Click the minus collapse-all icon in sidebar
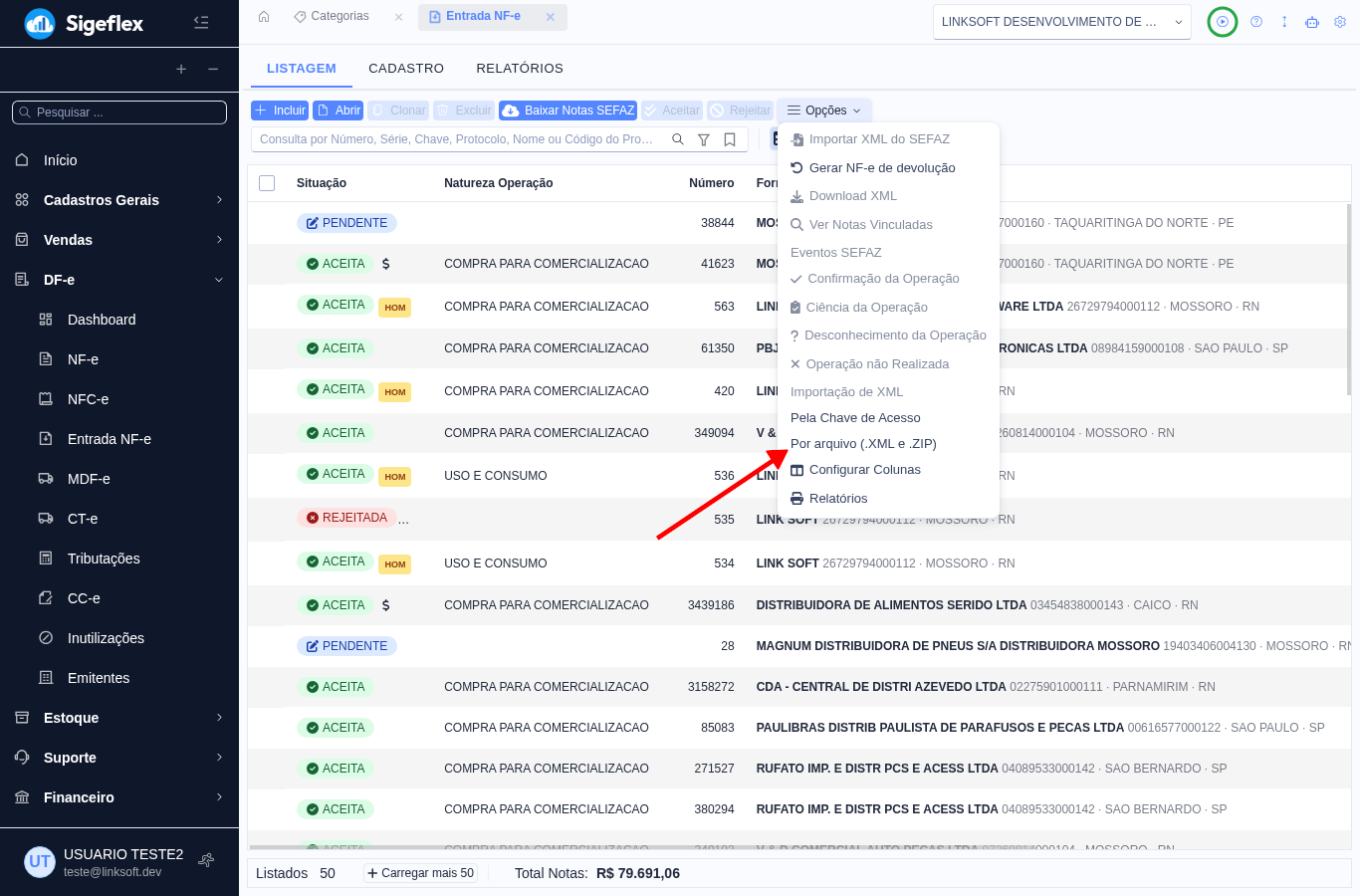Viewport: 1360px width, 896px height. point(213,69)
